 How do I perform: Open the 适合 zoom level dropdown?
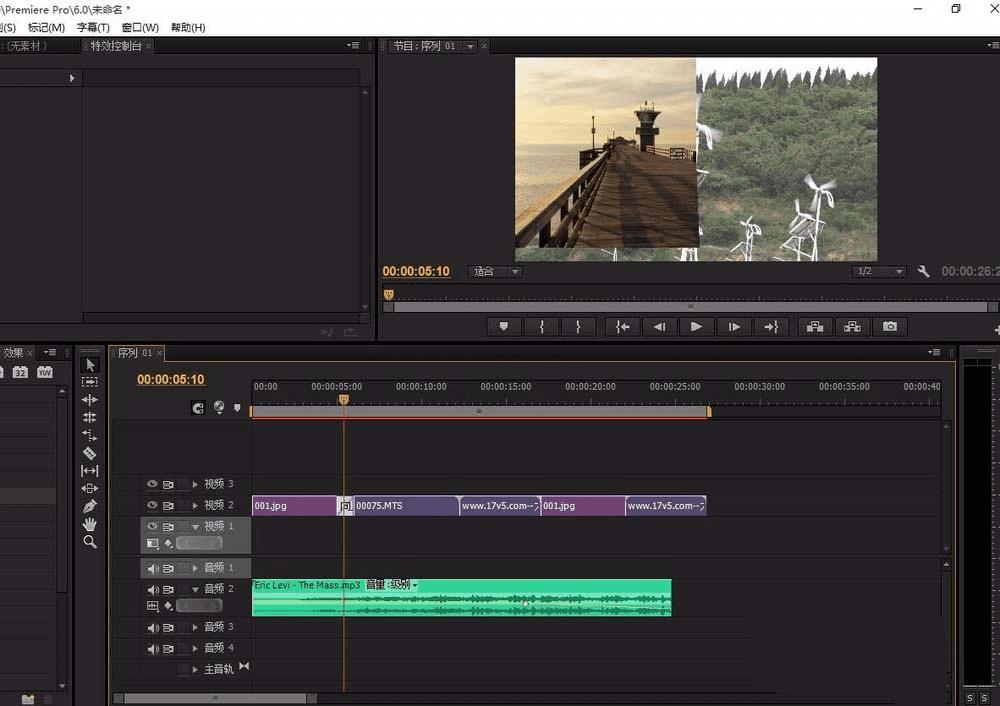click(496, 272)
